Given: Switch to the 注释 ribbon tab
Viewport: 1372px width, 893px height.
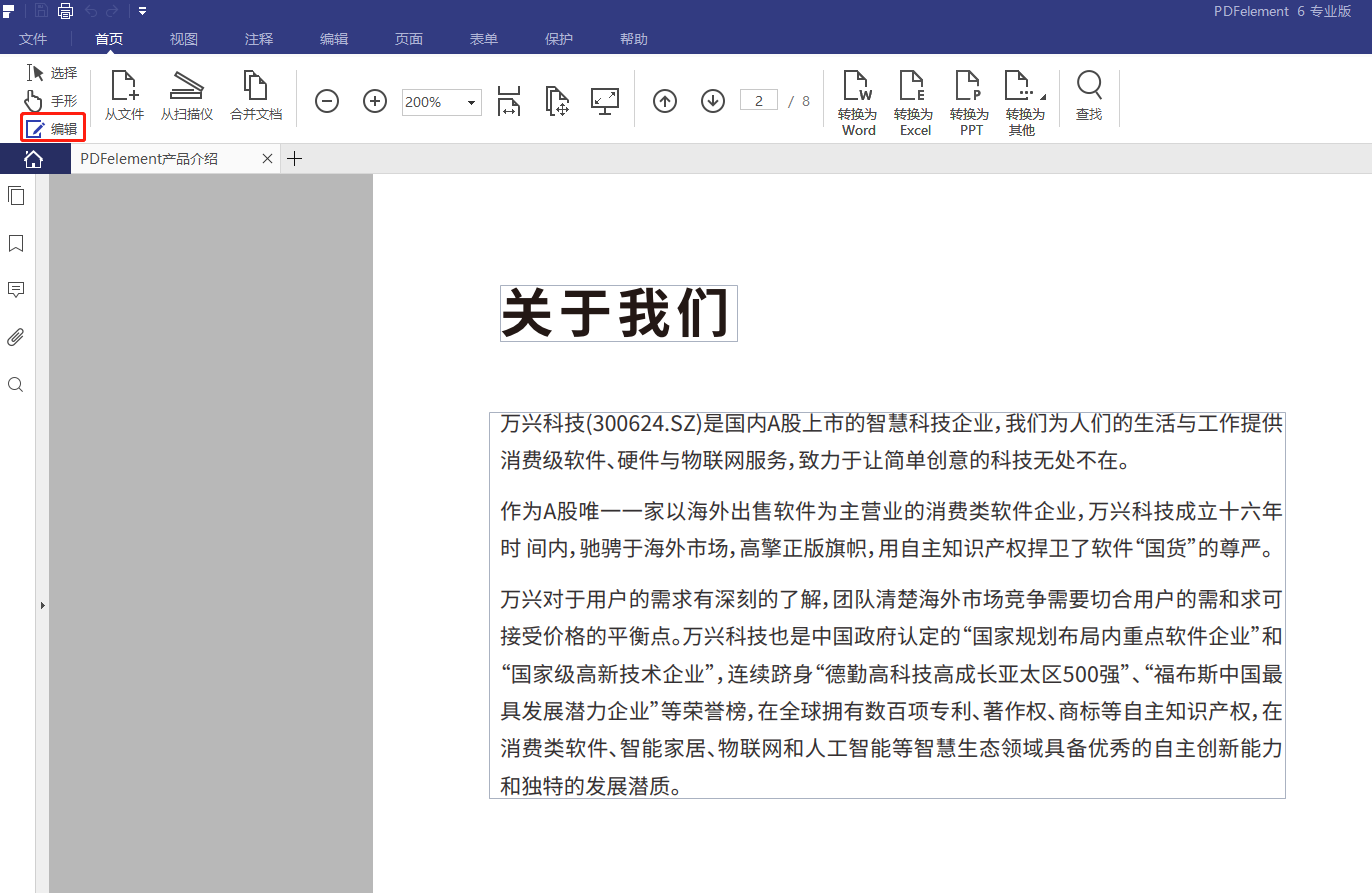Looking at the screenshot, I should [x=258, y=39].
